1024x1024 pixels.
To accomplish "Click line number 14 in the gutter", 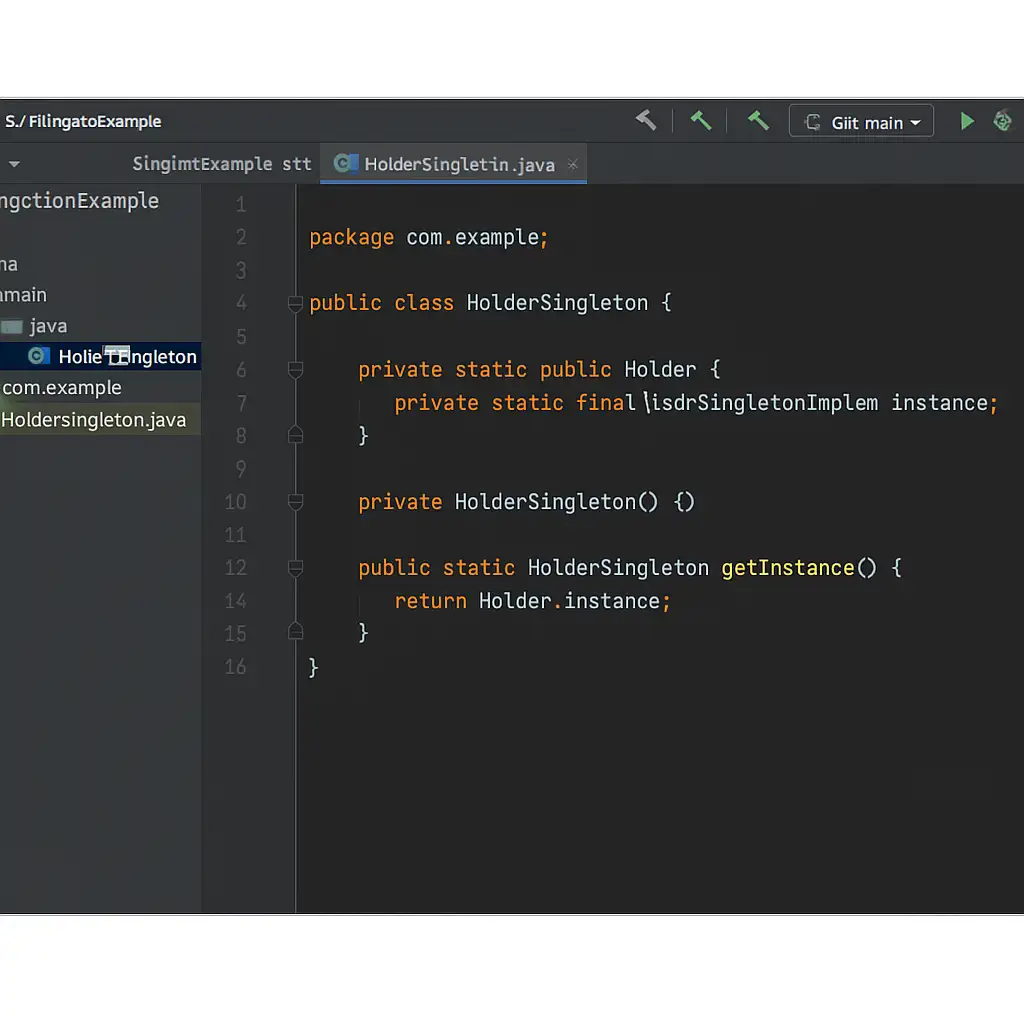I will click(x=236, y=601).
